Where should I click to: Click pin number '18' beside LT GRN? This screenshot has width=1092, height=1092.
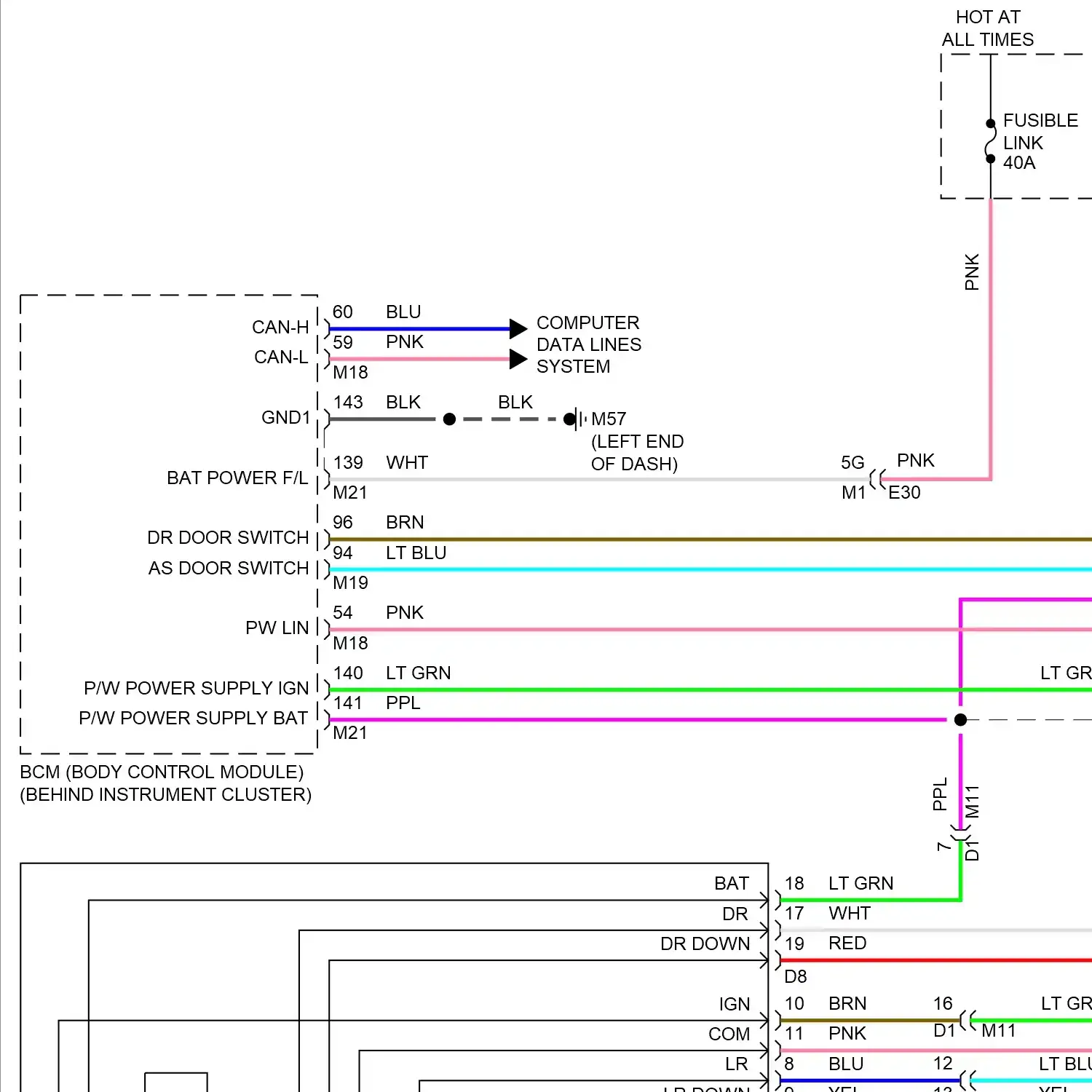click(x=794, y=884)
